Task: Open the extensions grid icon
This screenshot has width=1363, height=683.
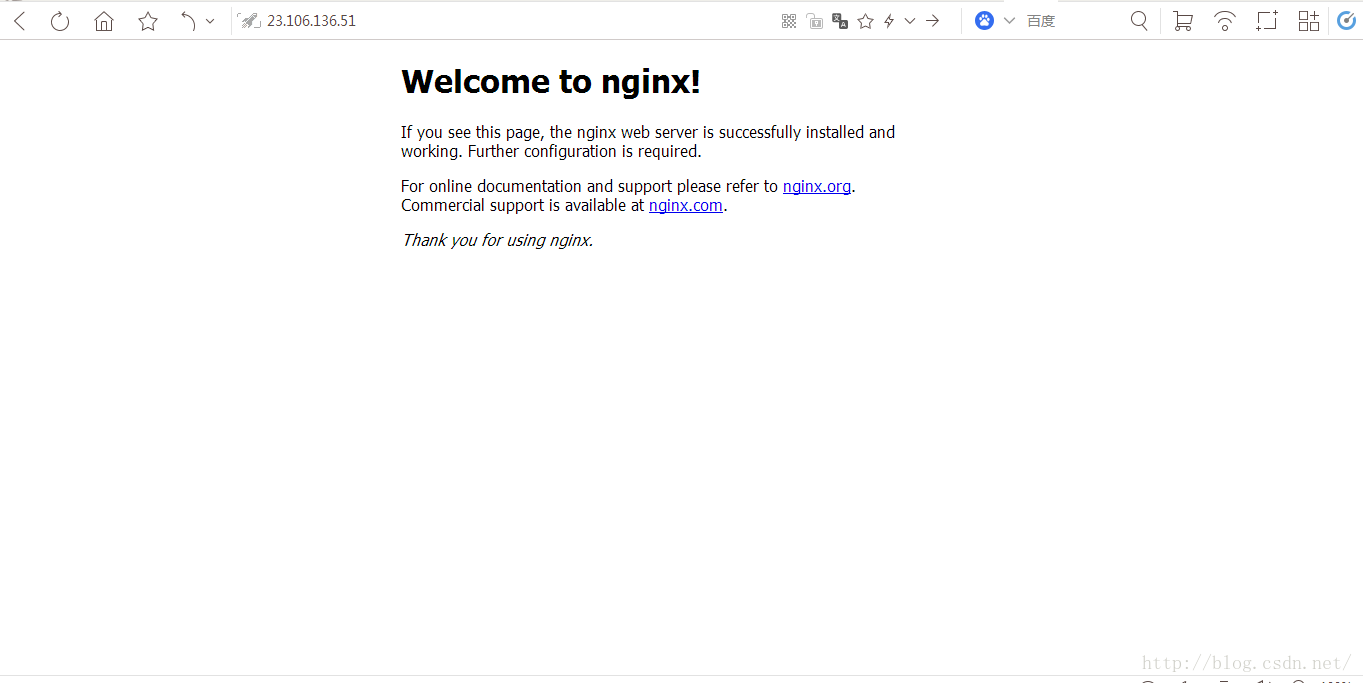Action: point(1309,21)
